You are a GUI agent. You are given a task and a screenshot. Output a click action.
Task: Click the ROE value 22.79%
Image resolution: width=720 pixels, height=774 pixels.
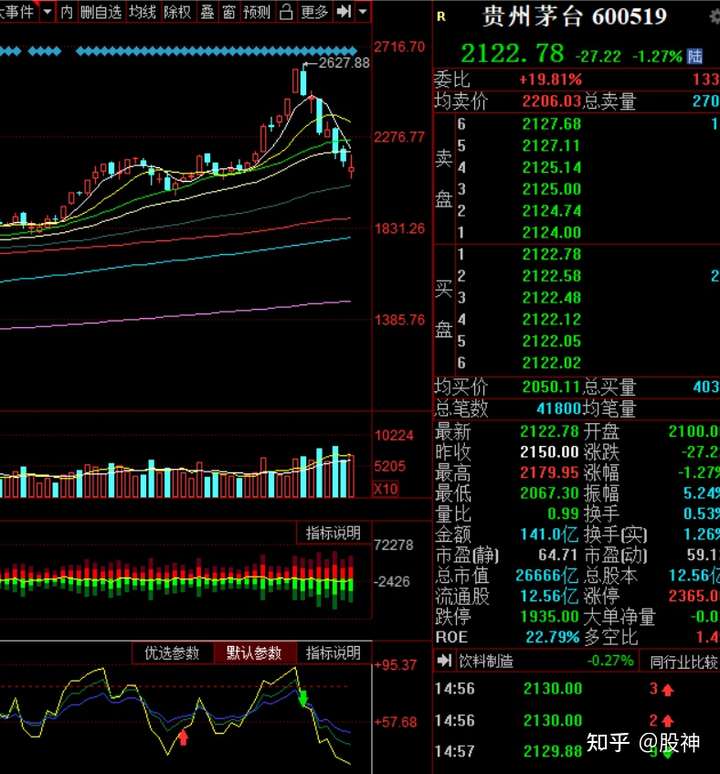(552, 637)
